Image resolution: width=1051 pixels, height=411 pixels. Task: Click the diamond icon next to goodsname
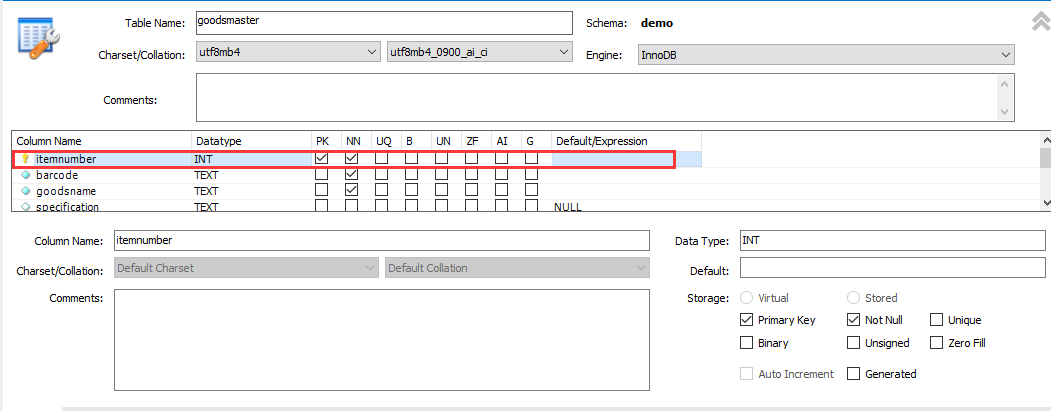coord(26,191)
